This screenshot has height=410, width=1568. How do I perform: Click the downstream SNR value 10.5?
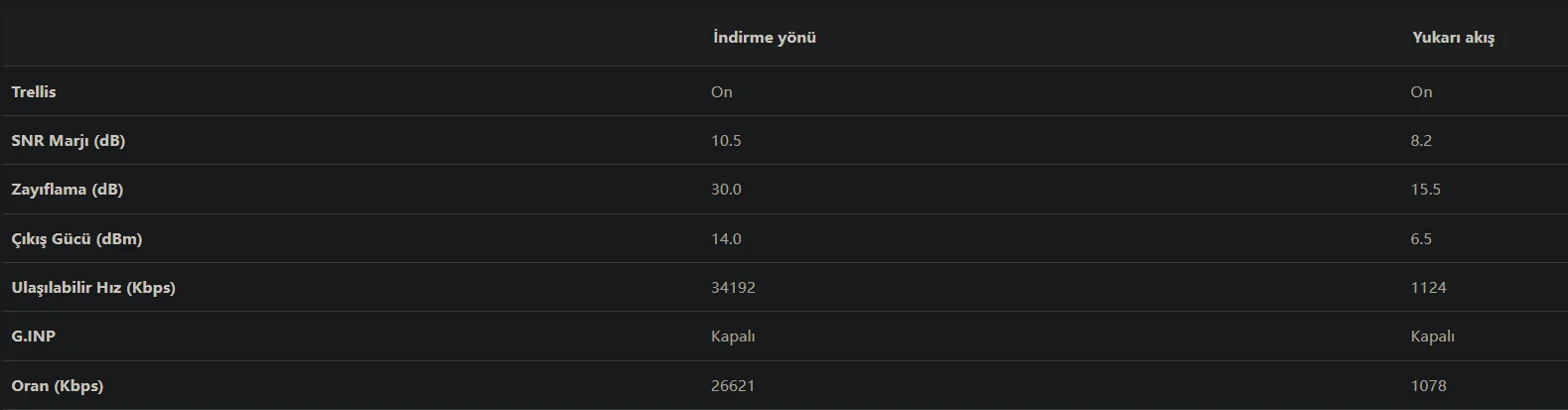(726, 141)
